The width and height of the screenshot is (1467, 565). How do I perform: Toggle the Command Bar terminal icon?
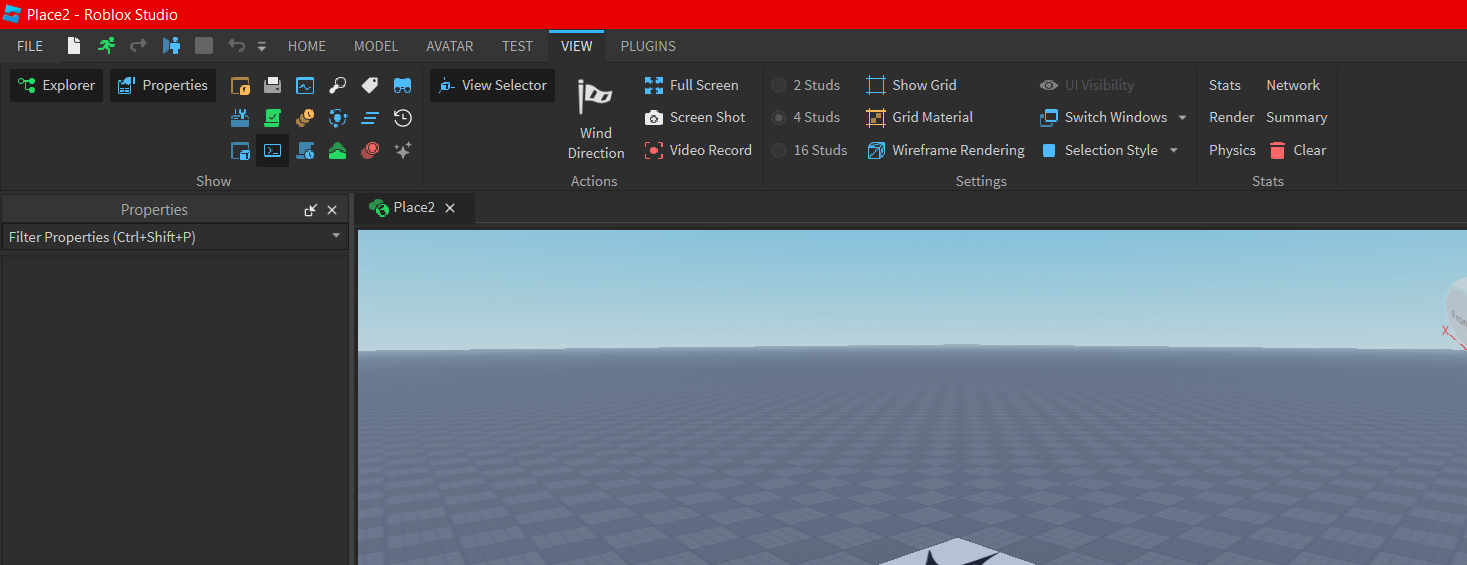pos(272,151)
